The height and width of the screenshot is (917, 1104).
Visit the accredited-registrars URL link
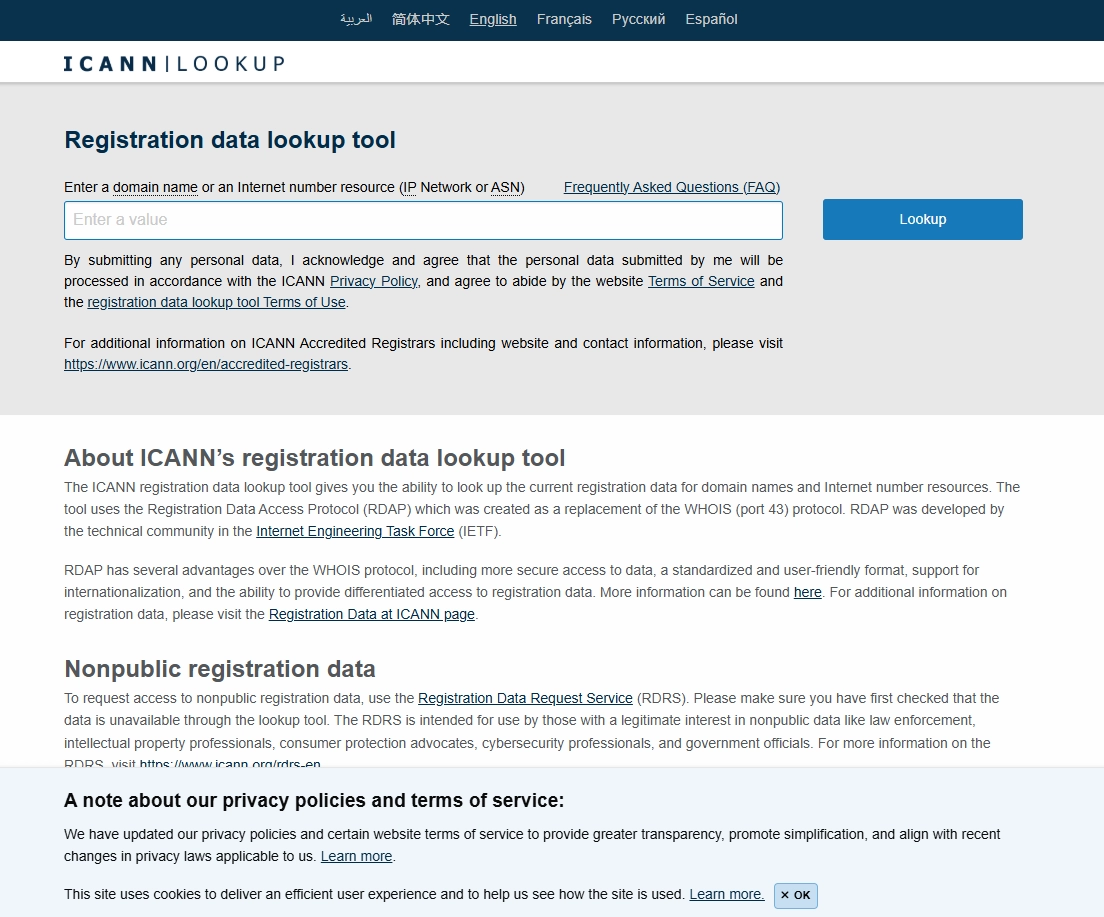point(206,364)
